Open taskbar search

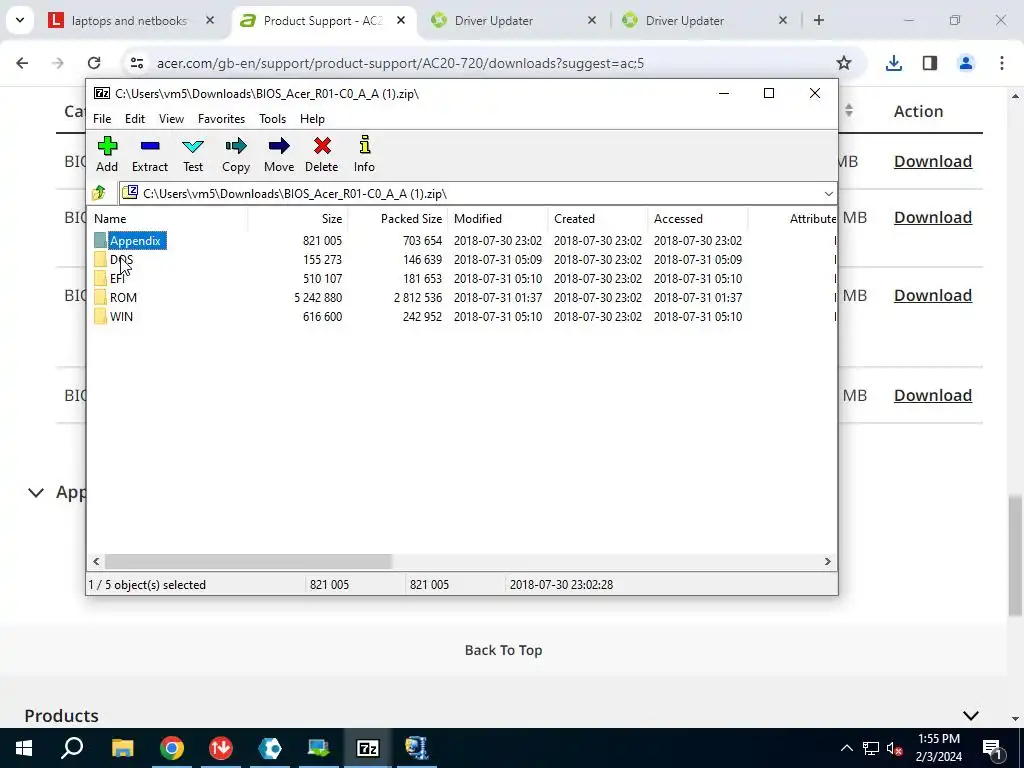[x=72, y=748]
